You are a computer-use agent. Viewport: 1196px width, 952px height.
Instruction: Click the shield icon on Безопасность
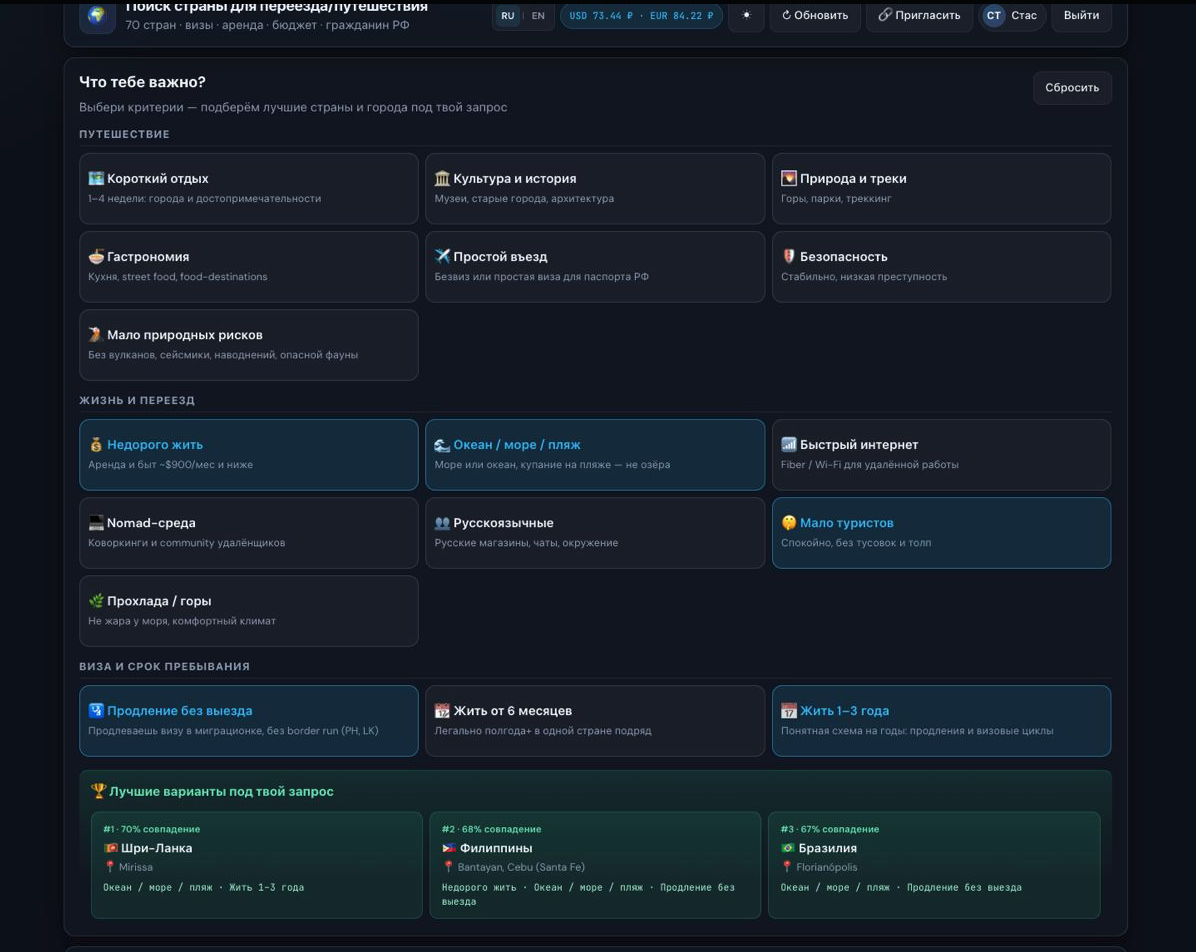(x=789, y=256)
